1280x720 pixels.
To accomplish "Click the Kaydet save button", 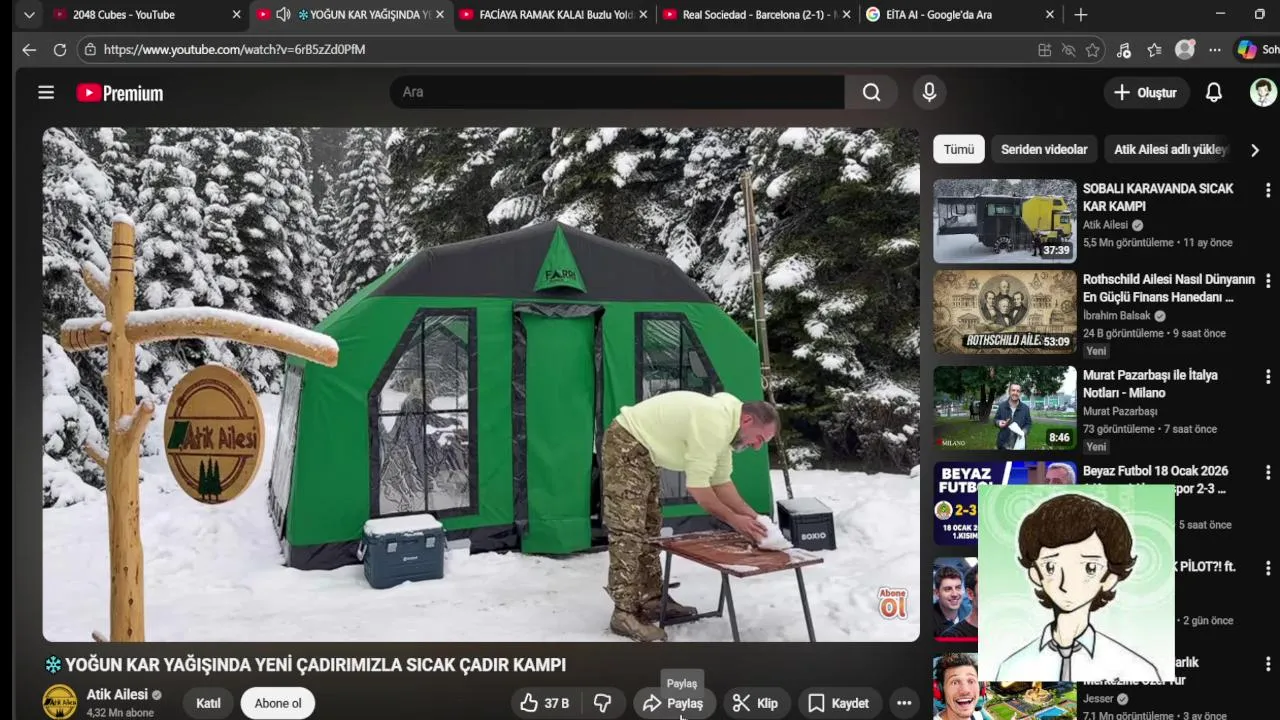I will (839, 703).
